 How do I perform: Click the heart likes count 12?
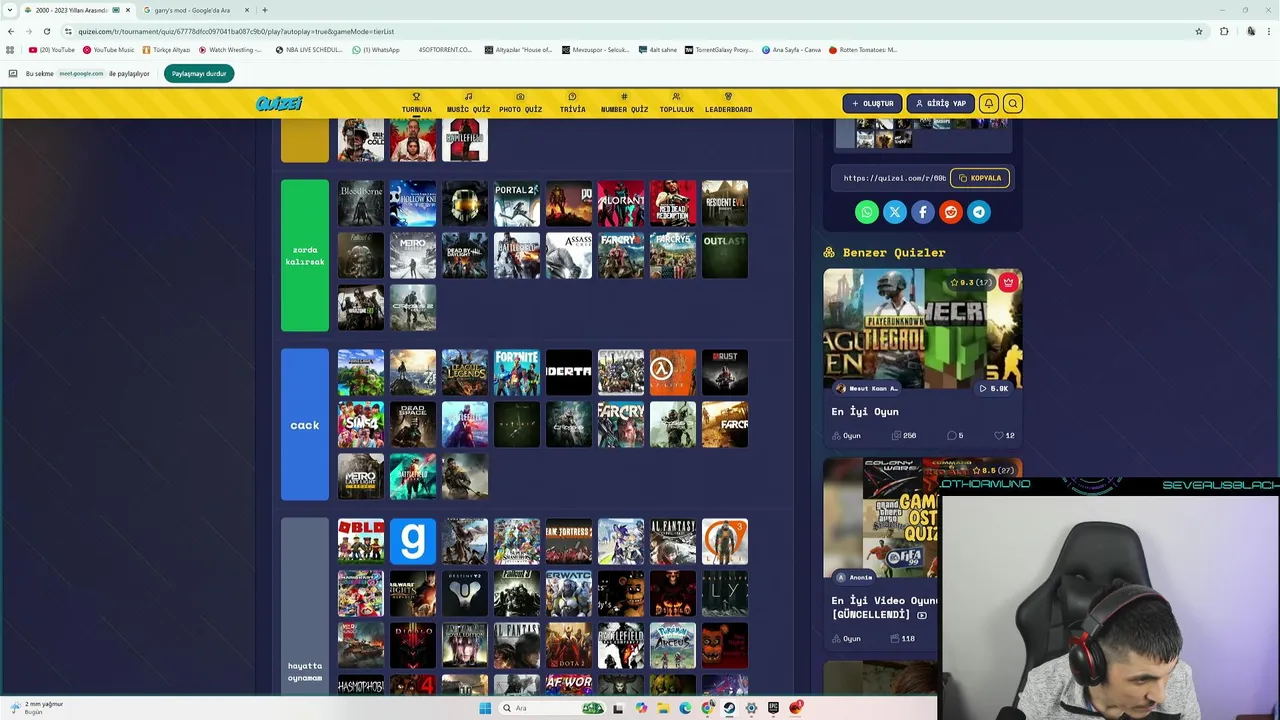click(1005, 436)
